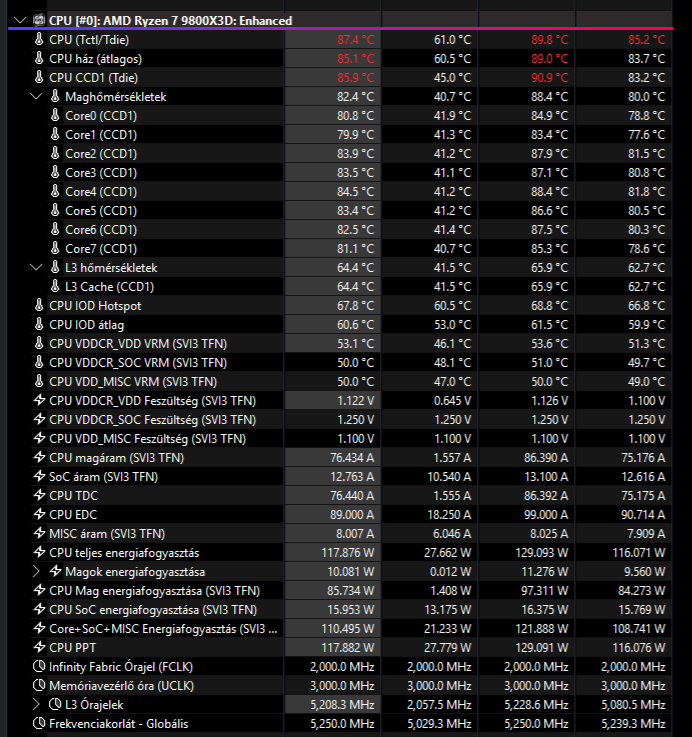Select the MISC áram (SVI3 TFN) label
Viewport: 692px width, 737px height.
pyautogui.click(x=107, y=534)
